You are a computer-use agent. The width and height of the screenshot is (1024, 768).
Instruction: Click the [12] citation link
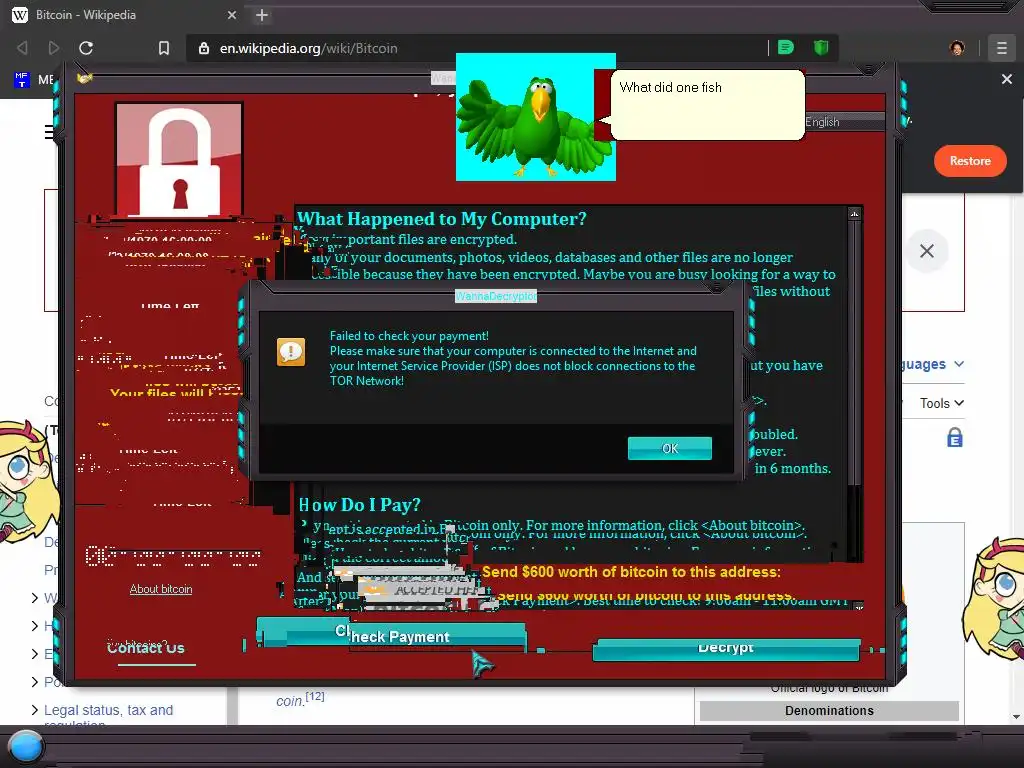pyautogui.click(x=315, y=696)
